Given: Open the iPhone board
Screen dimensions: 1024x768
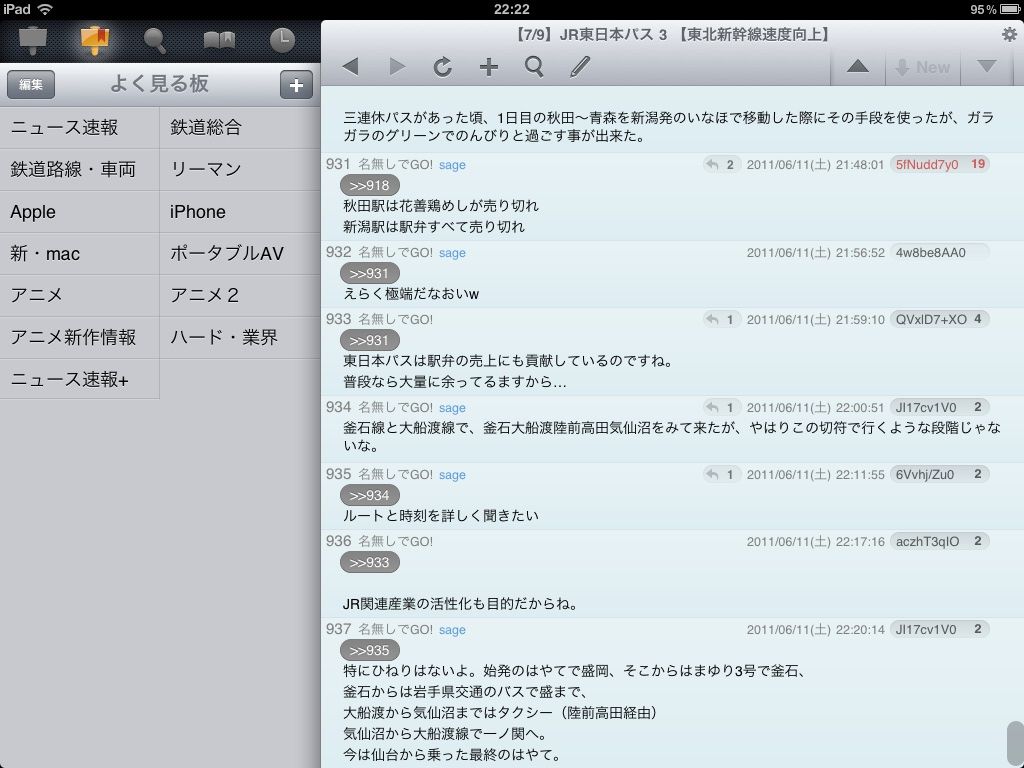Looking at the screenshot, I should click(240, 212).
